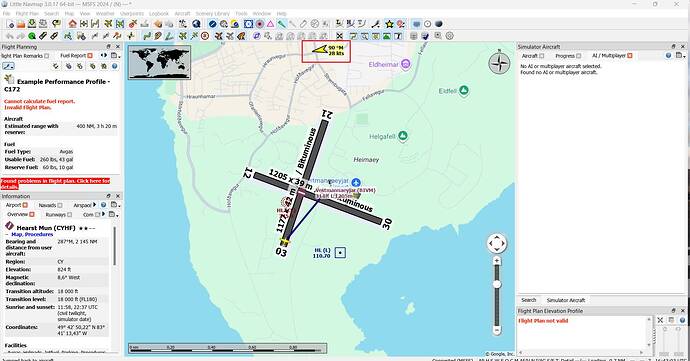
Task: Open the Scenery Library menu
Action: [213, 14]
